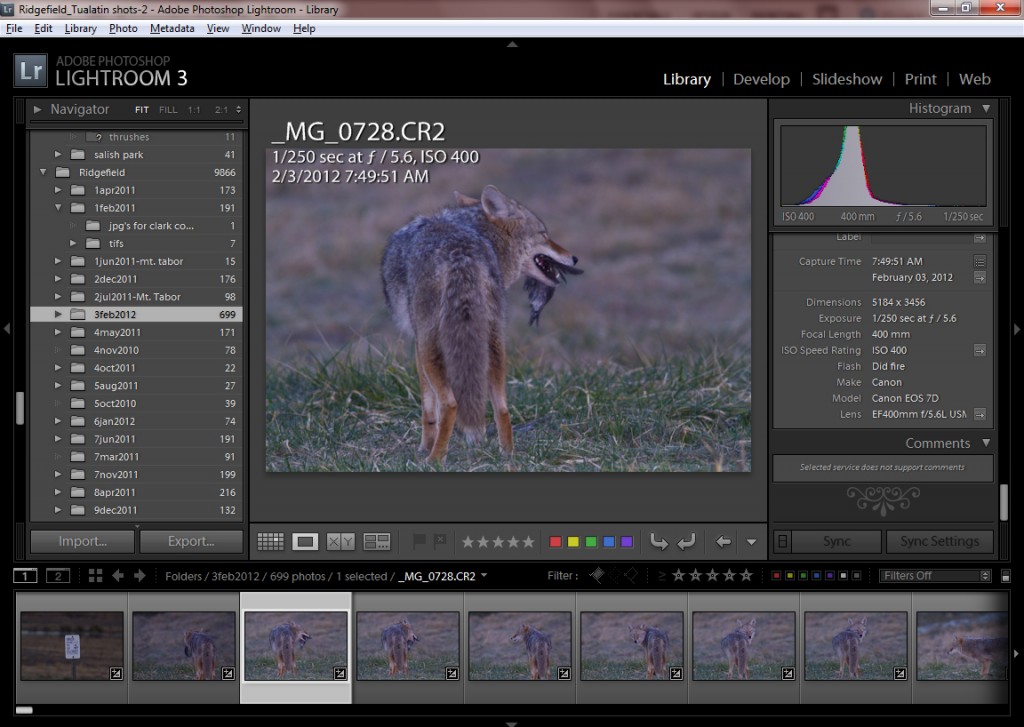Apply the red color label
1024x727 pixels.
pyautogui.click(x=554, y=541)
